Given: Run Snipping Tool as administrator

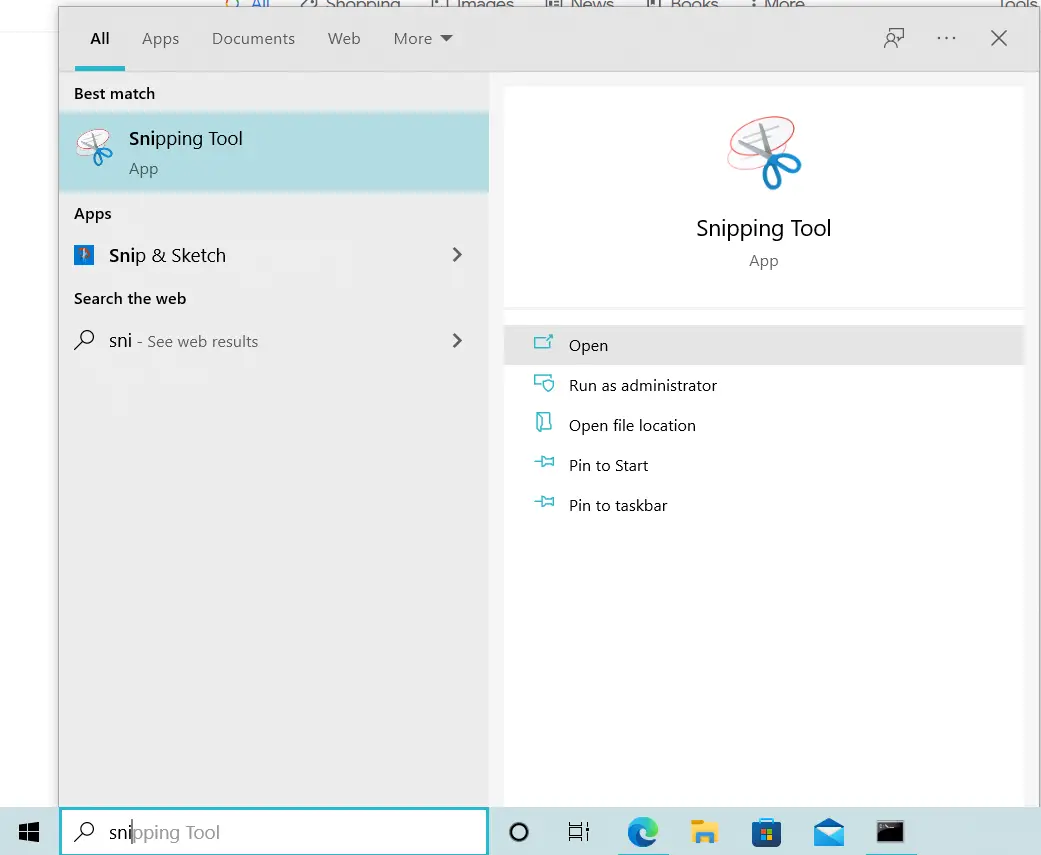Looking at the screenshot, I should coord(641,385).
